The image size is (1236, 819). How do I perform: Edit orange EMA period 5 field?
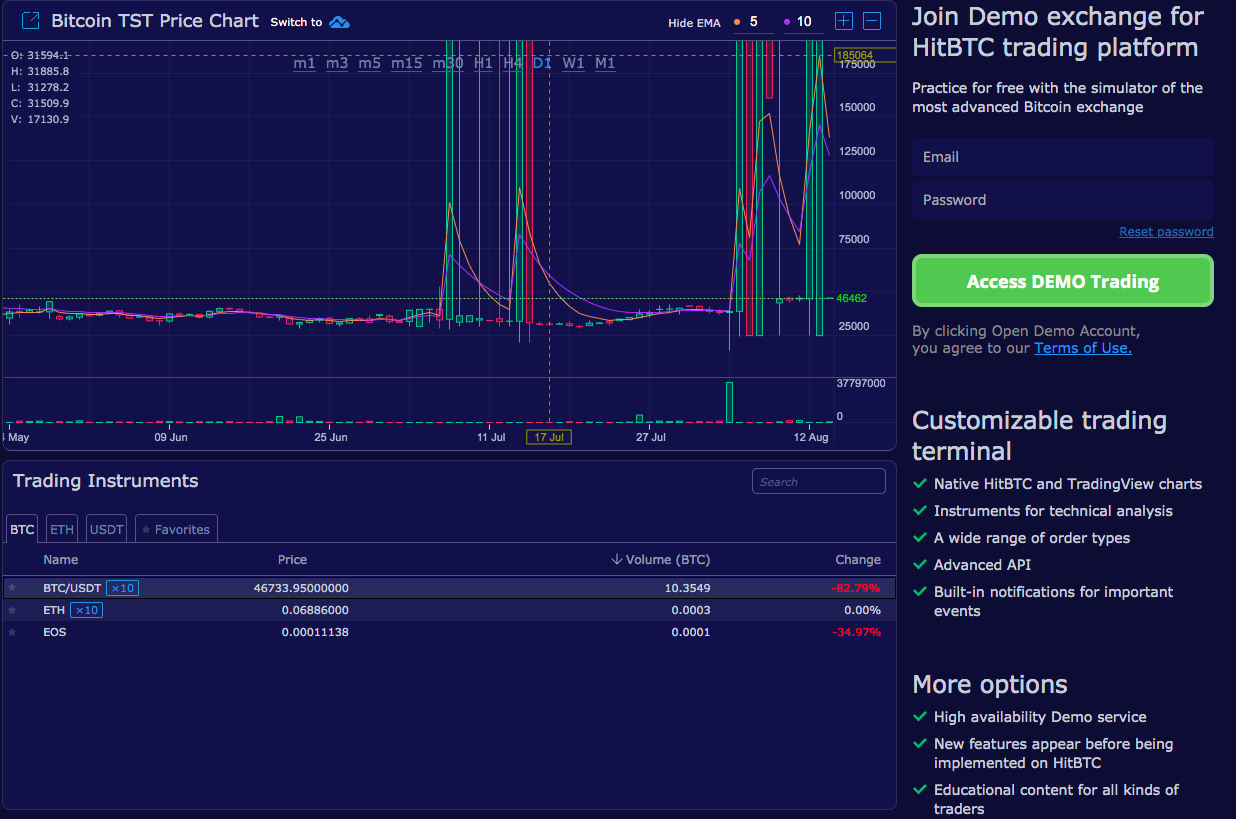[754, 21]
